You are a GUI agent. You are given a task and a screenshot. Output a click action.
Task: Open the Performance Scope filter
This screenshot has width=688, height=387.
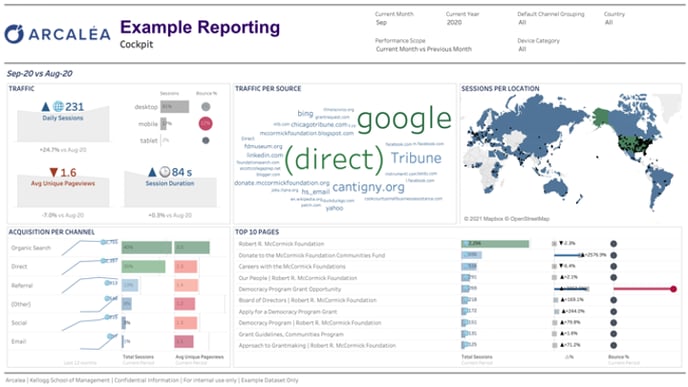[423, 49]
